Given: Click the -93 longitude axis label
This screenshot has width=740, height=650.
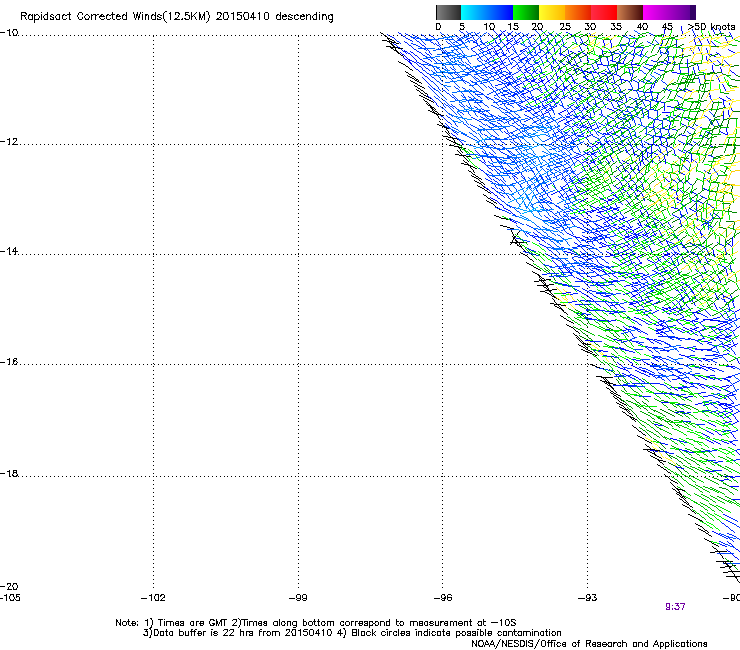Looking at the screenshot, I should click(588, 598).
